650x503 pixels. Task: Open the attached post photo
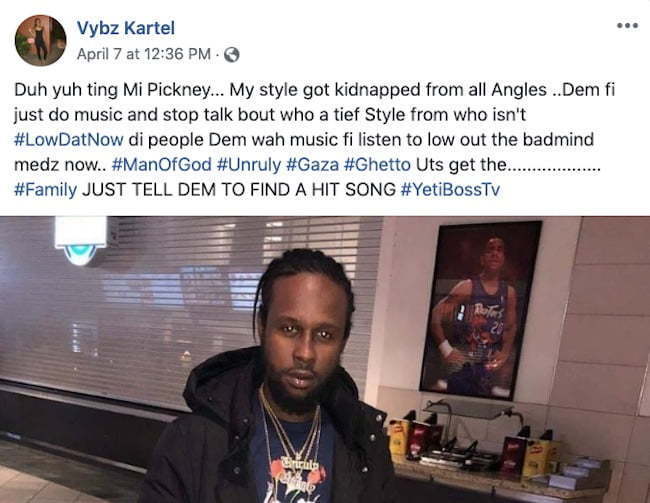click(x=325, y=360)
